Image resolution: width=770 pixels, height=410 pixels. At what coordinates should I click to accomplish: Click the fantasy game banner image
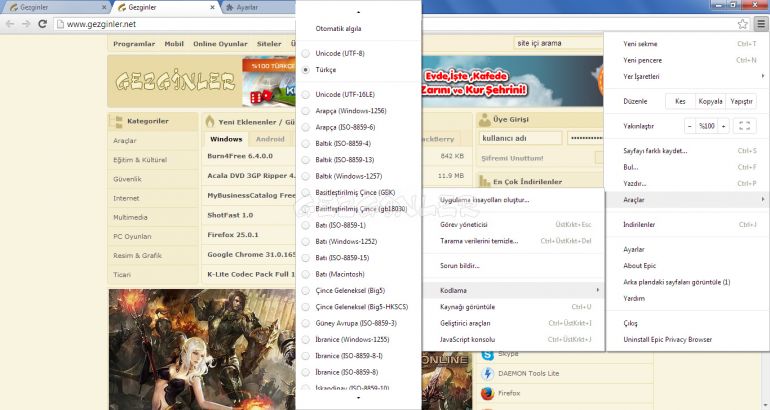pyautogui.click(x=202, y=349)
